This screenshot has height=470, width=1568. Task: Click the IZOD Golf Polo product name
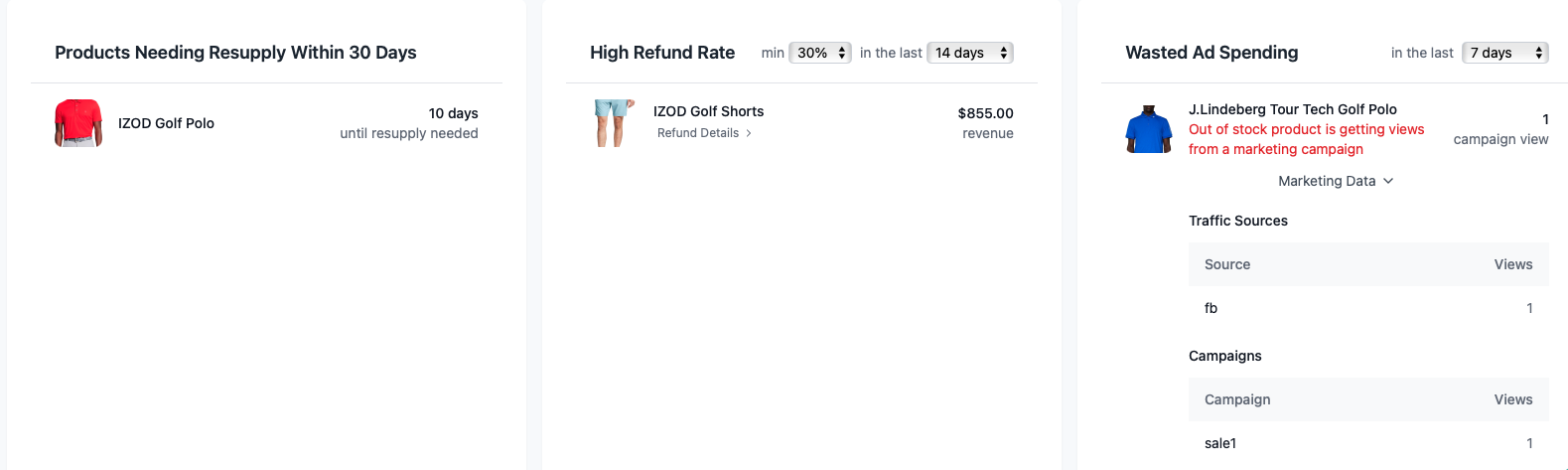click(166, 123)
